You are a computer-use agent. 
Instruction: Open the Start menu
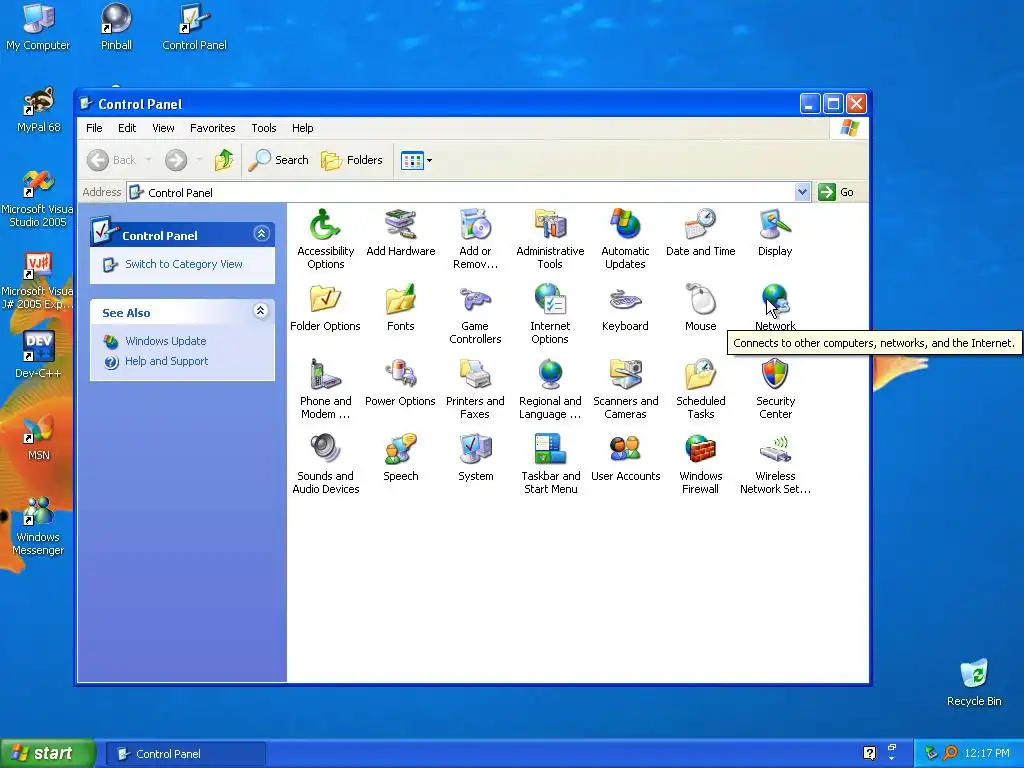pos(48,753)
